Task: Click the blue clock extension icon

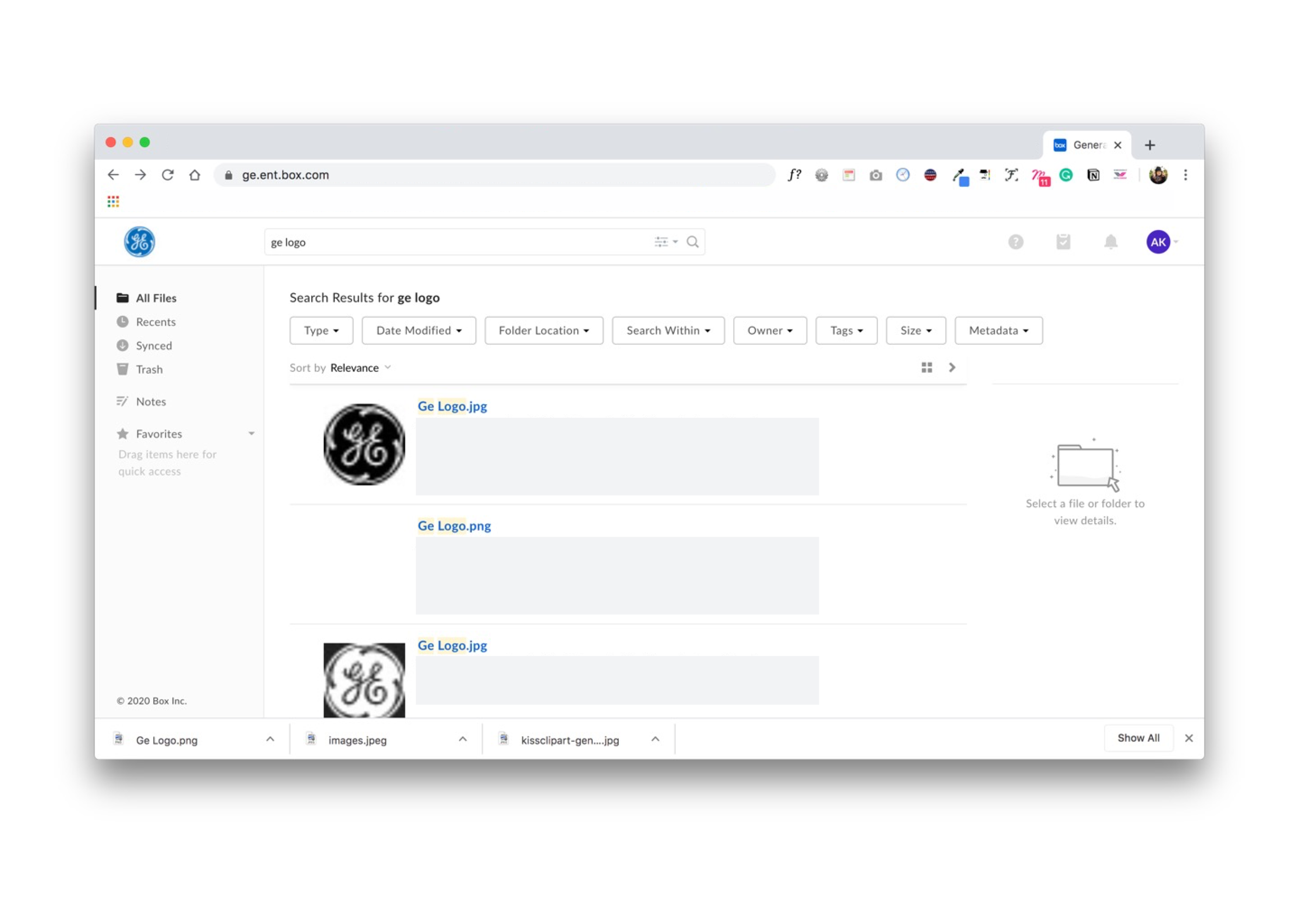Action: [x=903, y=175]
